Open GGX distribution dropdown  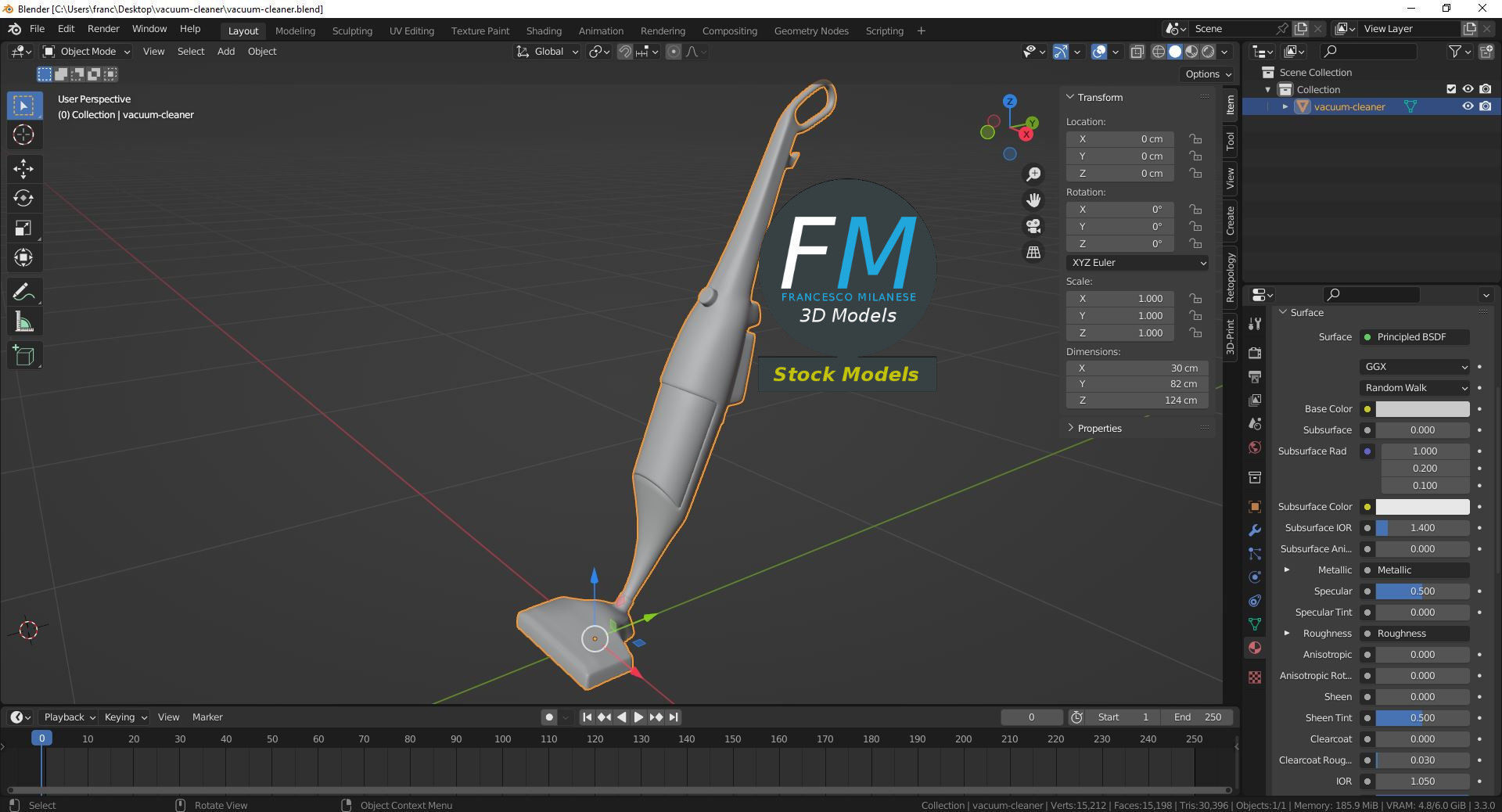click(x=1415, y=367)
